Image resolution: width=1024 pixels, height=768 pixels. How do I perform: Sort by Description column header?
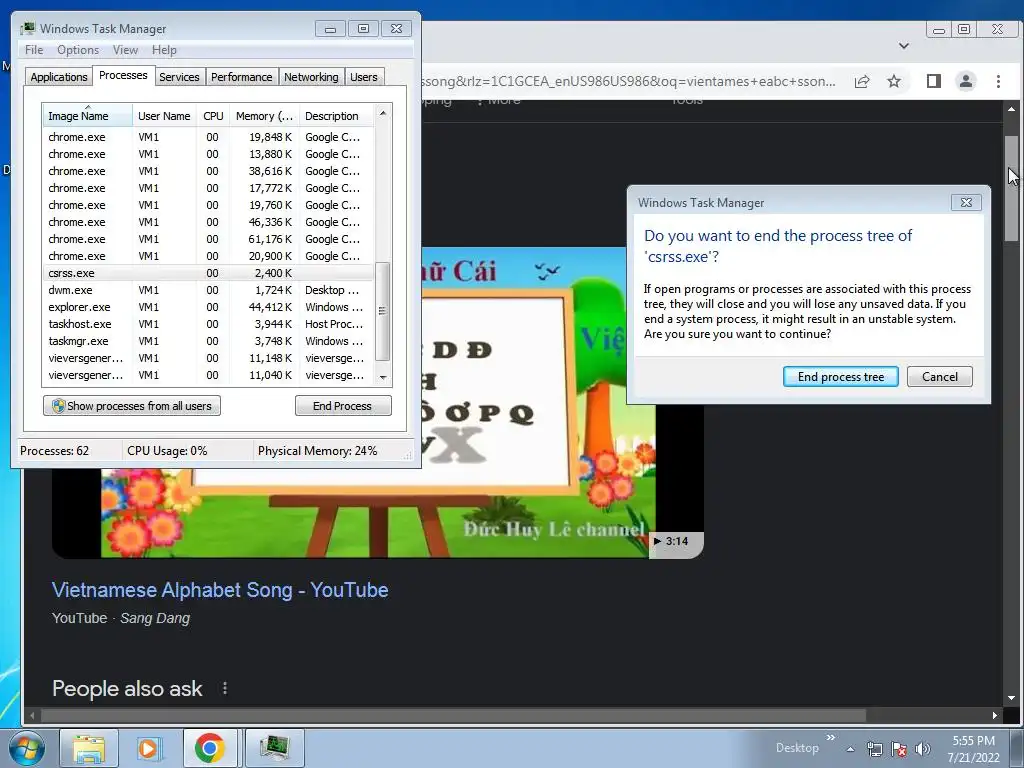coord(337,116)
